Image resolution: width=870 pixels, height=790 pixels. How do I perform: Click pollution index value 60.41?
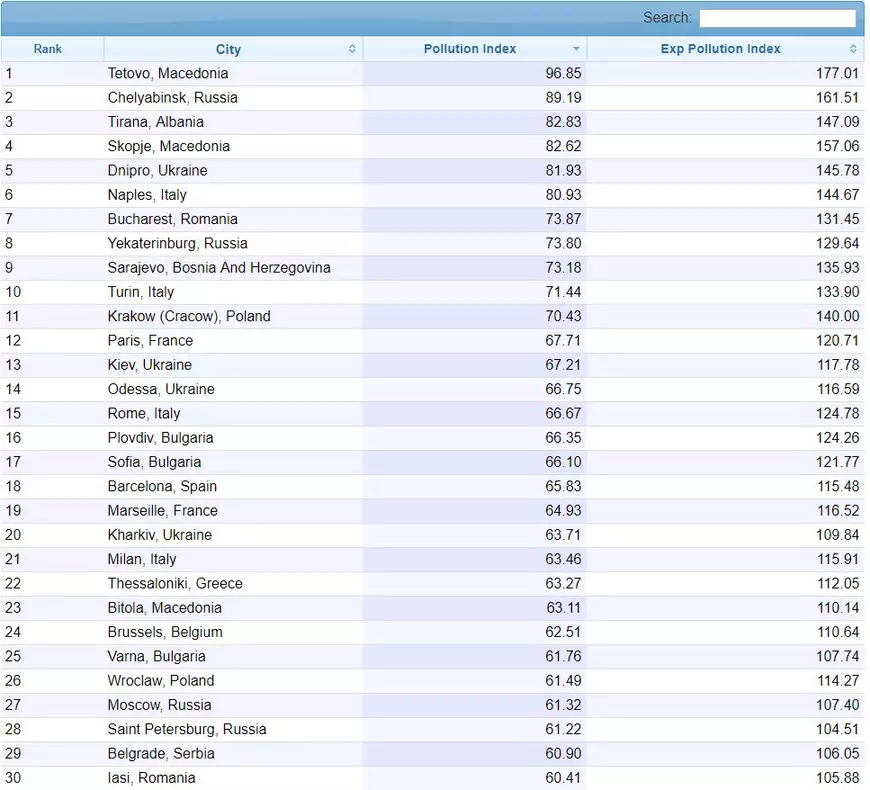[563, 778]
